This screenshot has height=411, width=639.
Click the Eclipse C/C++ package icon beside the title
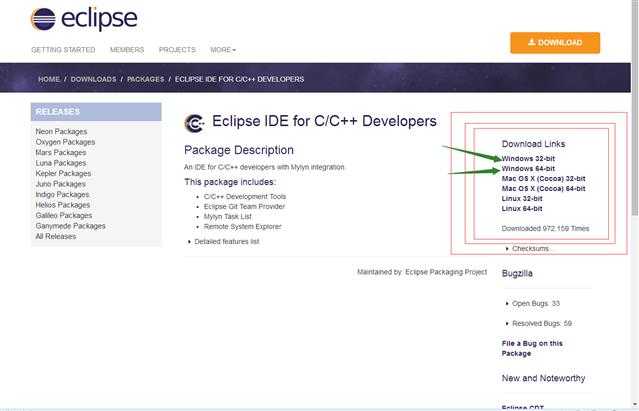point(194,123)
